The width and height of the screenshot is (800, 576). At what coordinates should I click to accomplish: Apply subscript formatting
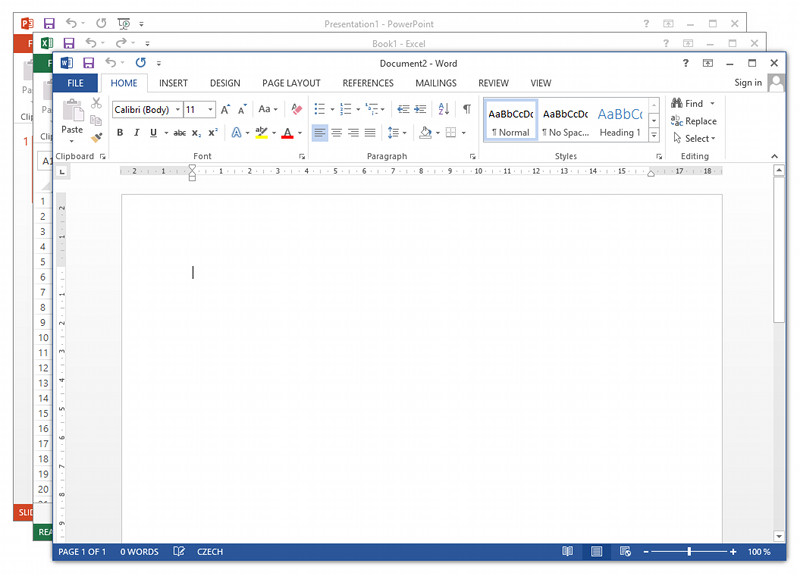(x=196, y=133)
